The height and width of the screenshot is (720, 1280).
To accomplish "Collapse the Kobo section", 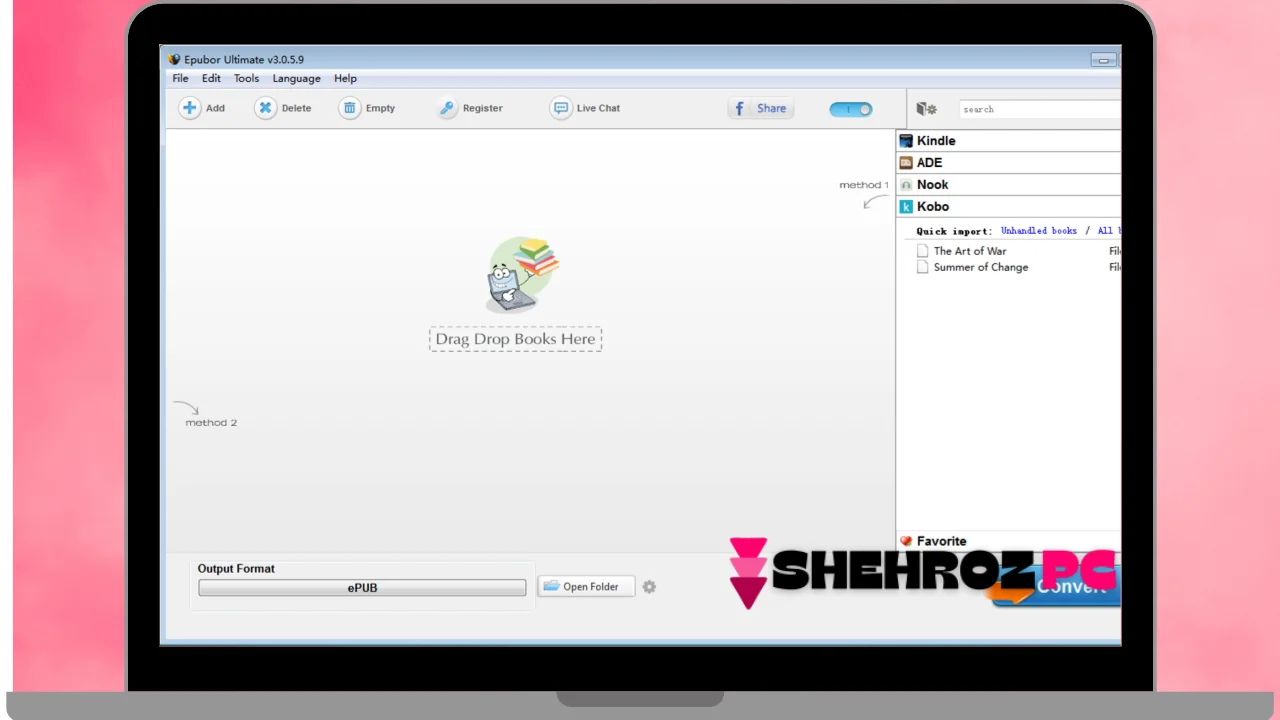I will 1009,207.
